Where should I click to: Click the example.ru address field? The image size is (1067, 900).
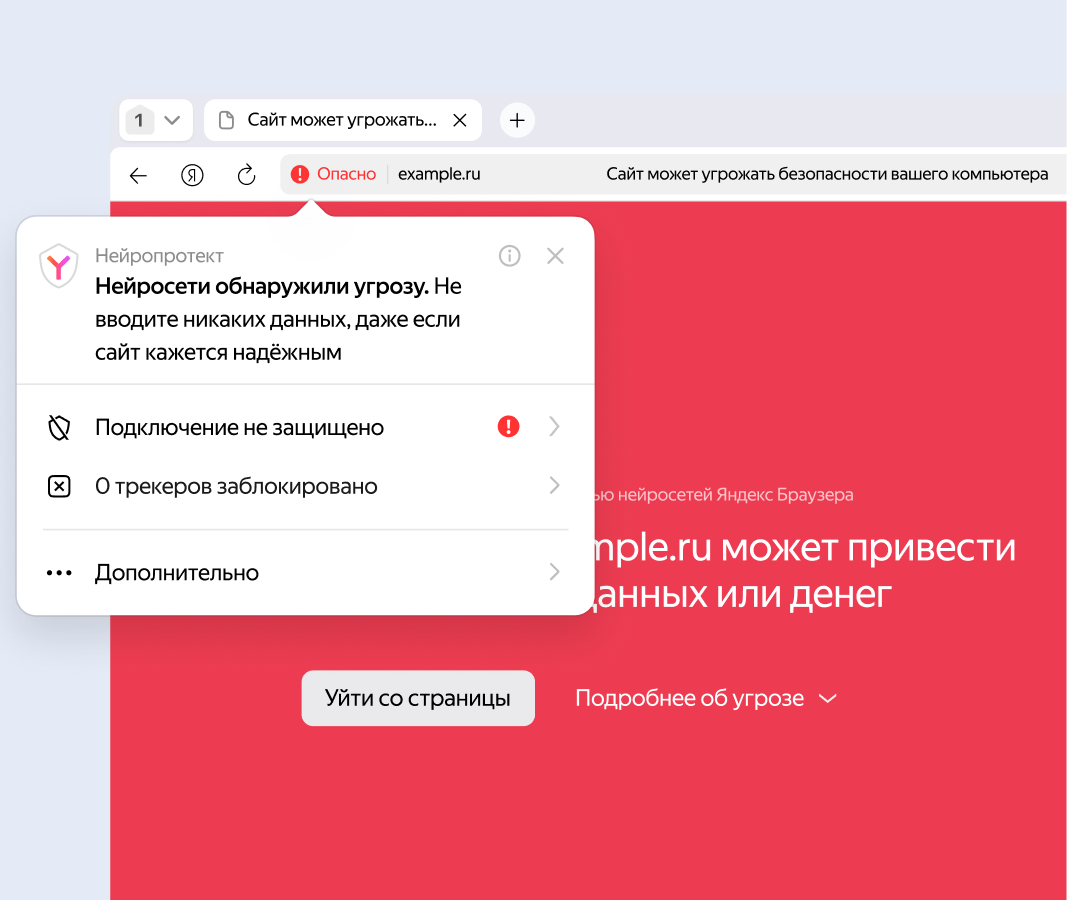pyautogui.click(x=439, y=174)
